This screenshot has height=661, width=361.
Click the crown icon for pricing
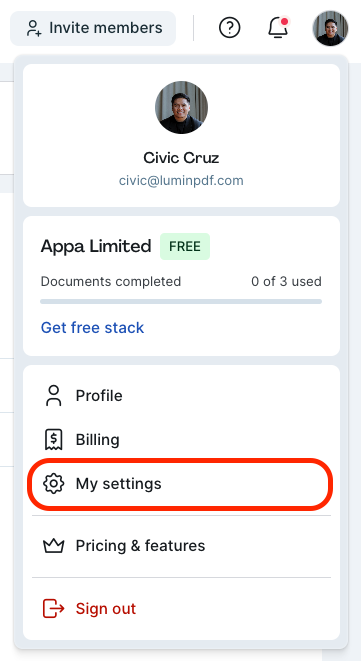54,546
